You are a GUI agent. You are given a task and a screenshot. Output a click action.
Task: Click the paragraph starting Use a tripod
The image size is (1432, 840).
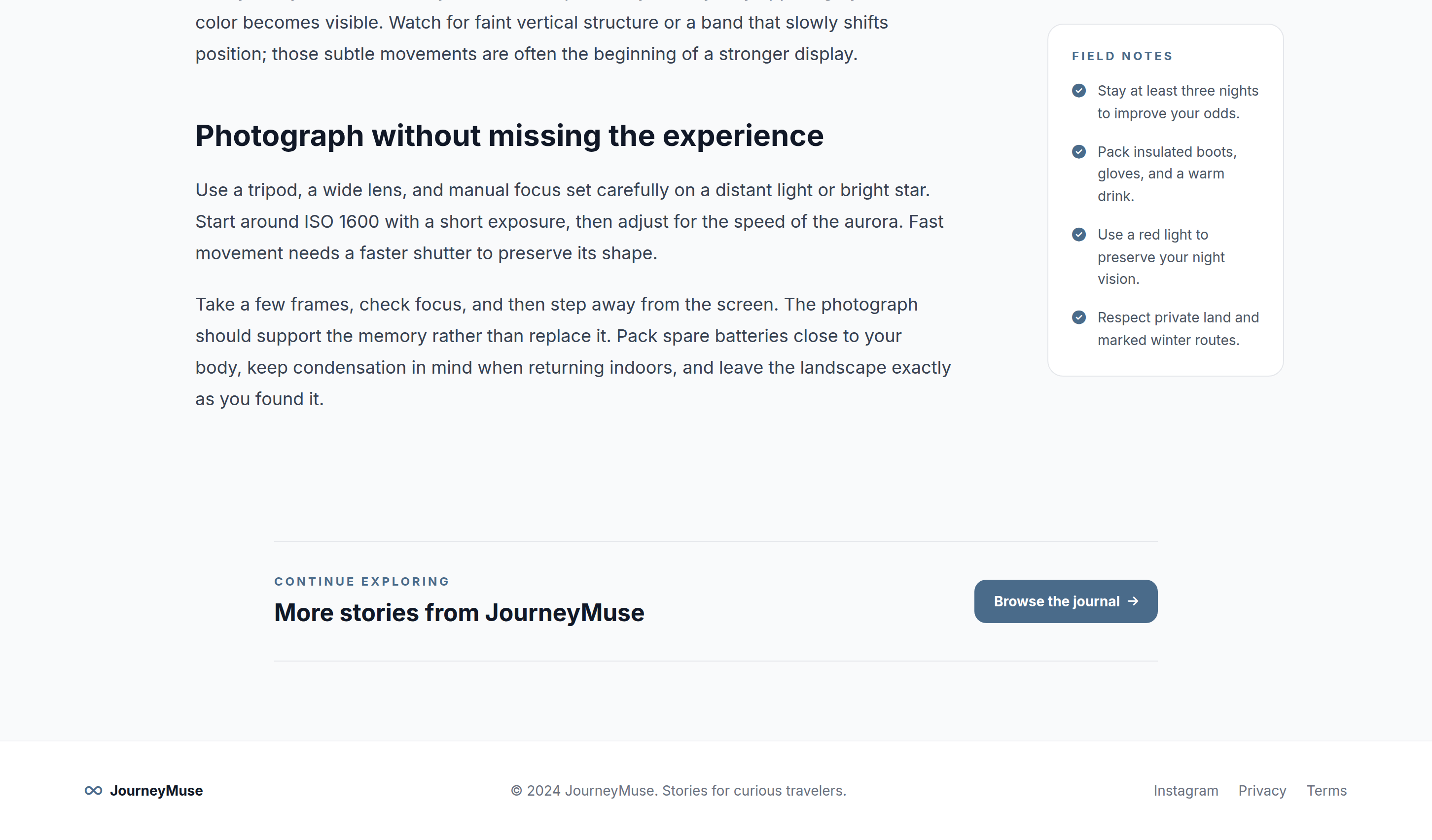click(570, 221)
